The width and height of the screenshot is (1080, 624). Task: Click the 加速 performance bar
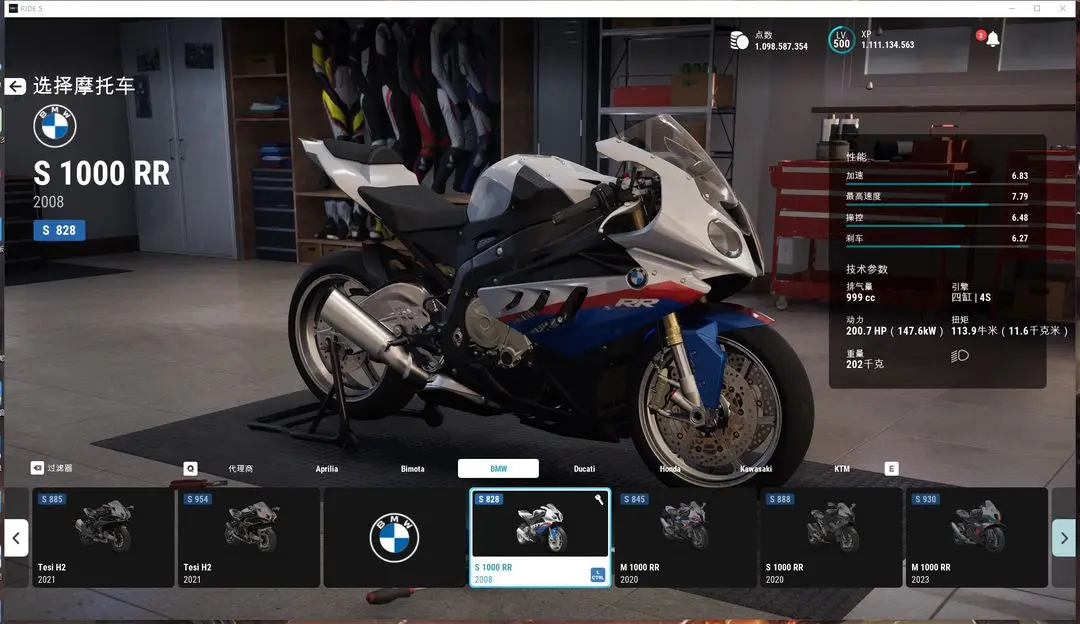(937, 185)
